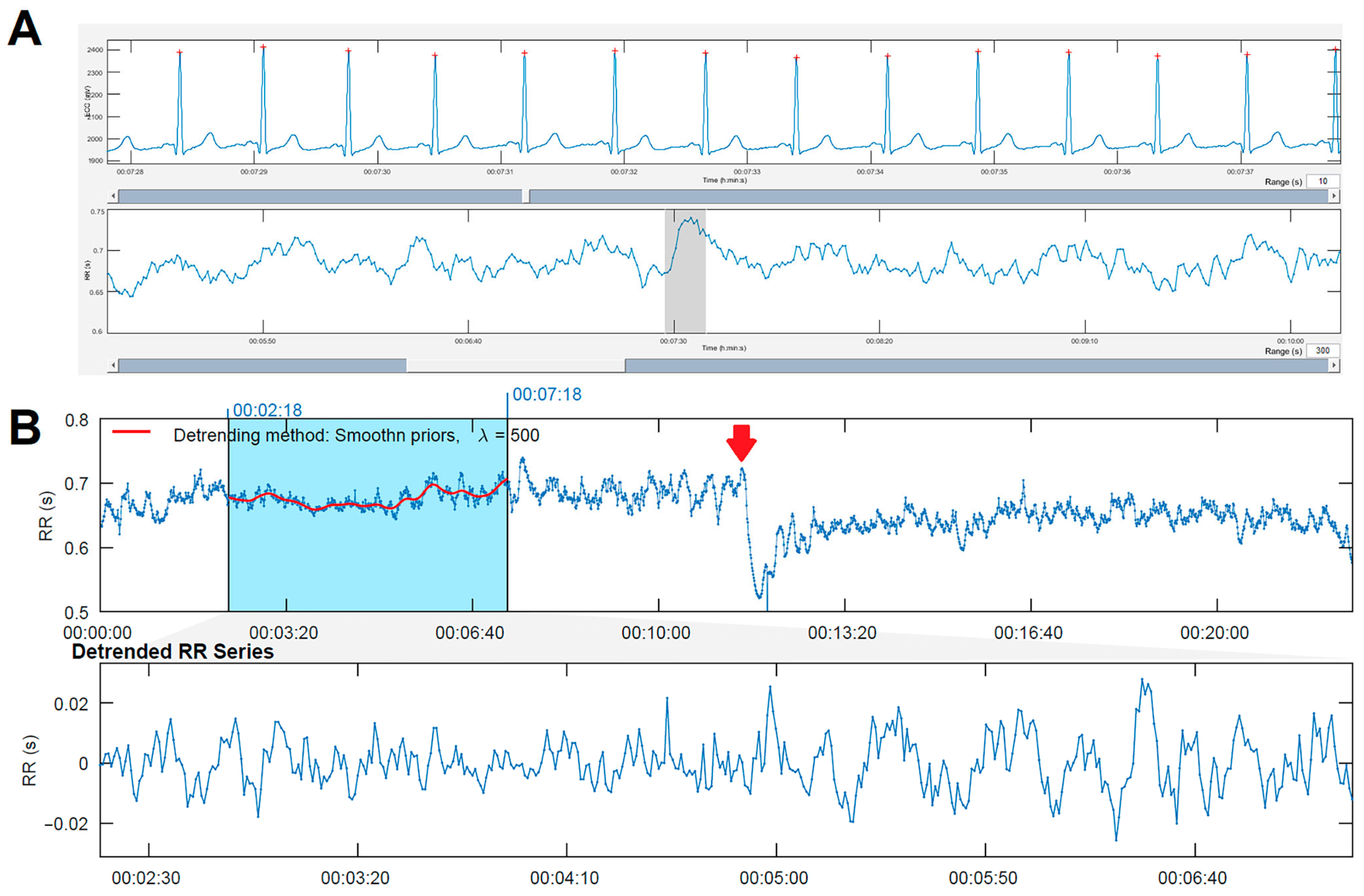Click the Detrended RR Series heading
The height and width of the screenshot is (896, 1364).
tap(173, 651)
